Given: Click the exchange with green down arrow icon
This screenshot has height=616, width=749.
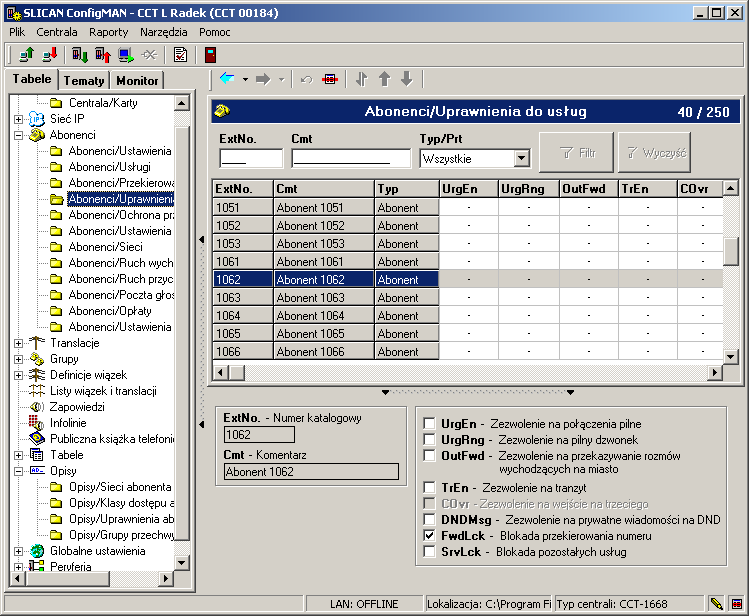Looking at the screenshot, I should click(80, 55).
